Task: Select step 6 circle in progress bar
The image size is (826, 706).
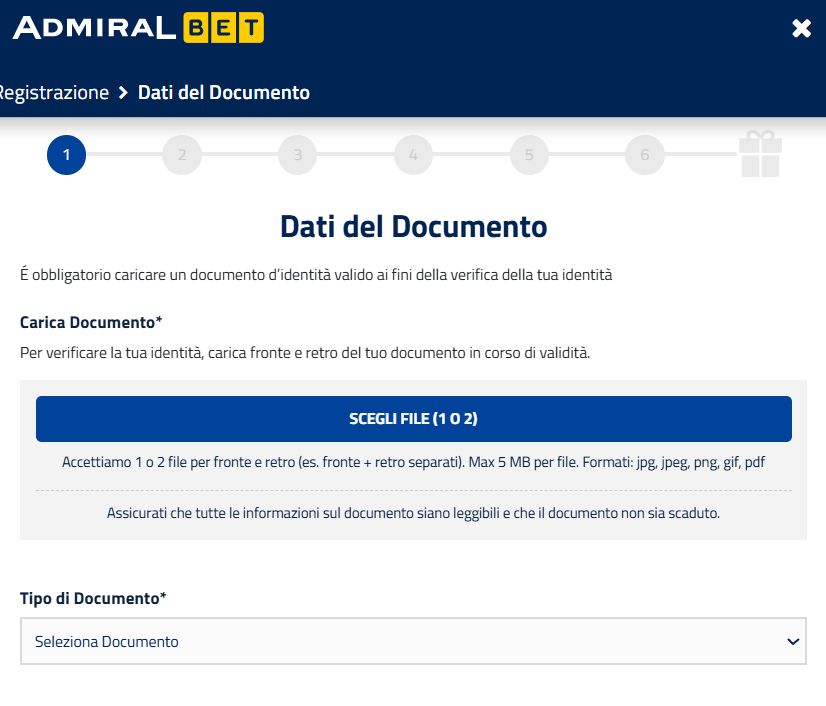Action: click(x=644, y=155)
